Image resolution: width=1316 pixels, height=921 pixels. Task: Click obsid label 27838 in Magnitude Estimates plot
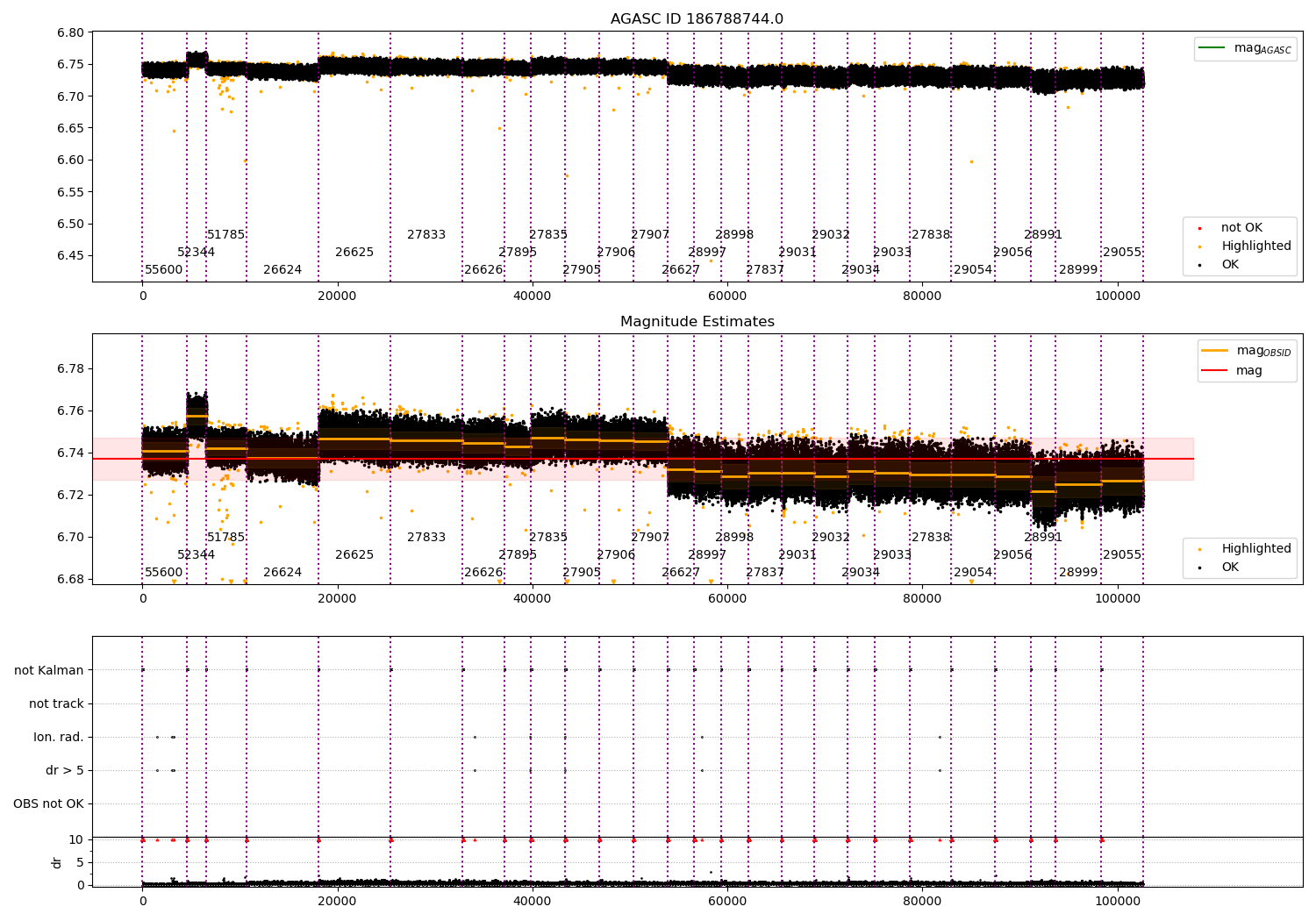(931, 537)
